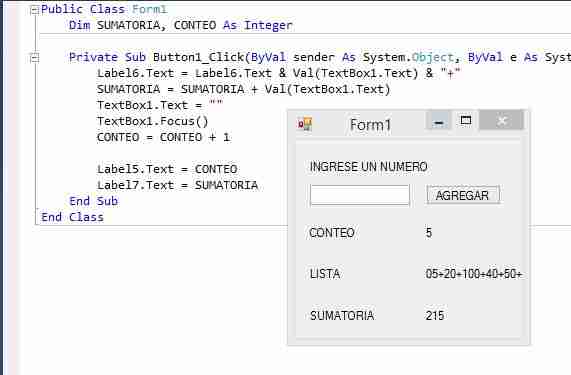This screenshot has height=375, width=571.
Task: Click the Form1 title bar text
Action: click(370, 125)
